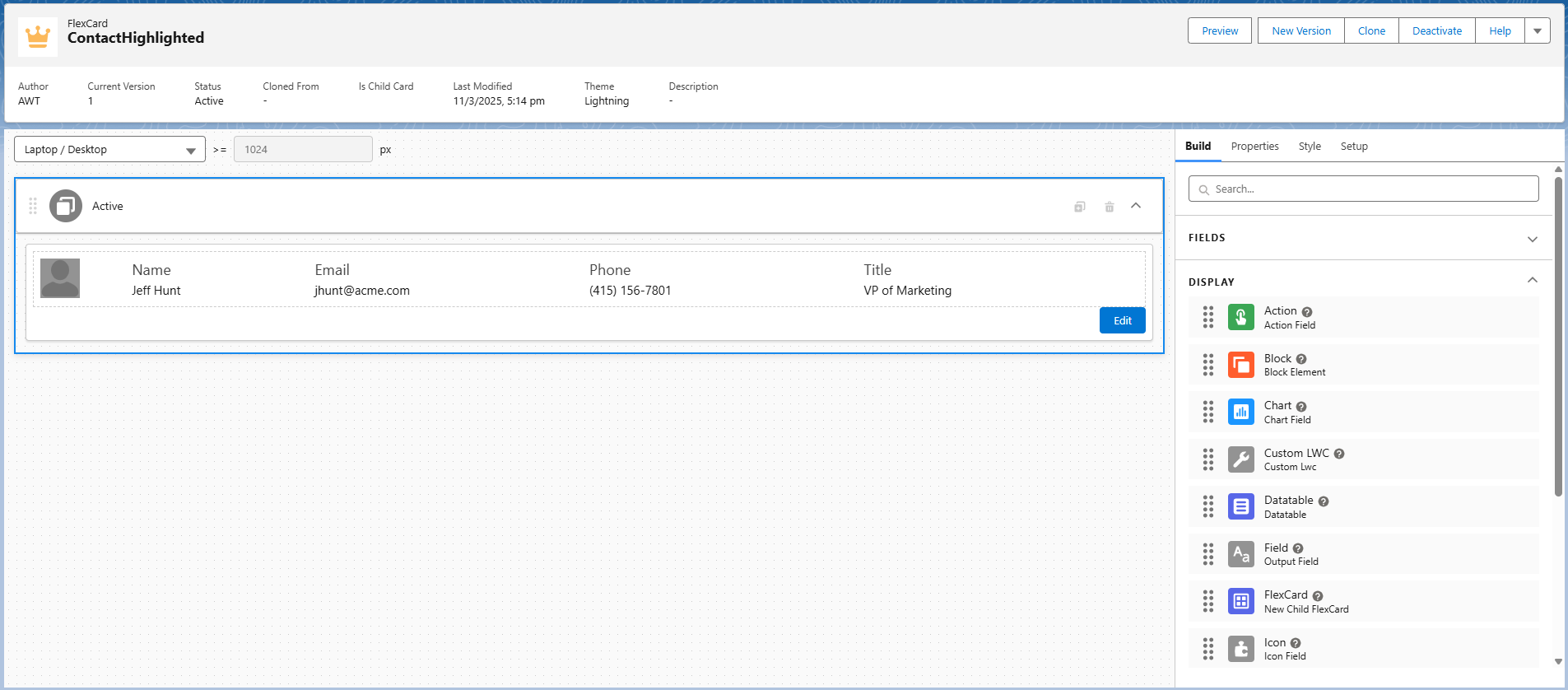Click the Preview button
The height and width of the screenshot is (690, 1568).
click(1219, 31)
